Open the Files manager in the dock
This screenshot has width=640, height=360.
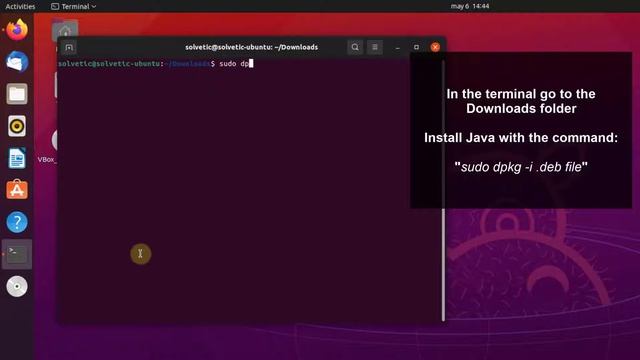tap(17, 94)
